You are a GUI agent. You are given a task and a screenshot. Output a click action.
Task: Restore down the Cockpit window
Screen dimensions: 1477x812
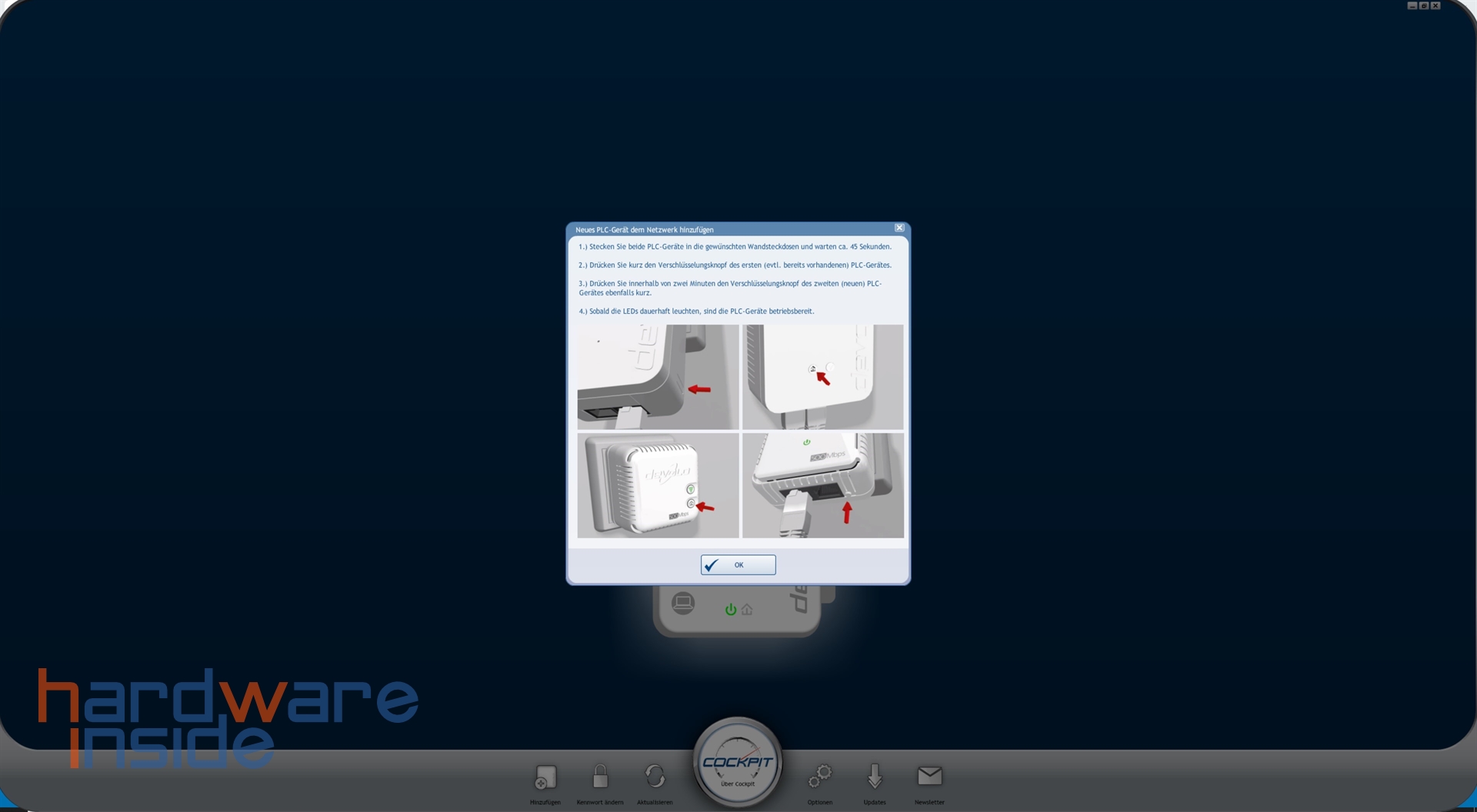(1424, 5)
